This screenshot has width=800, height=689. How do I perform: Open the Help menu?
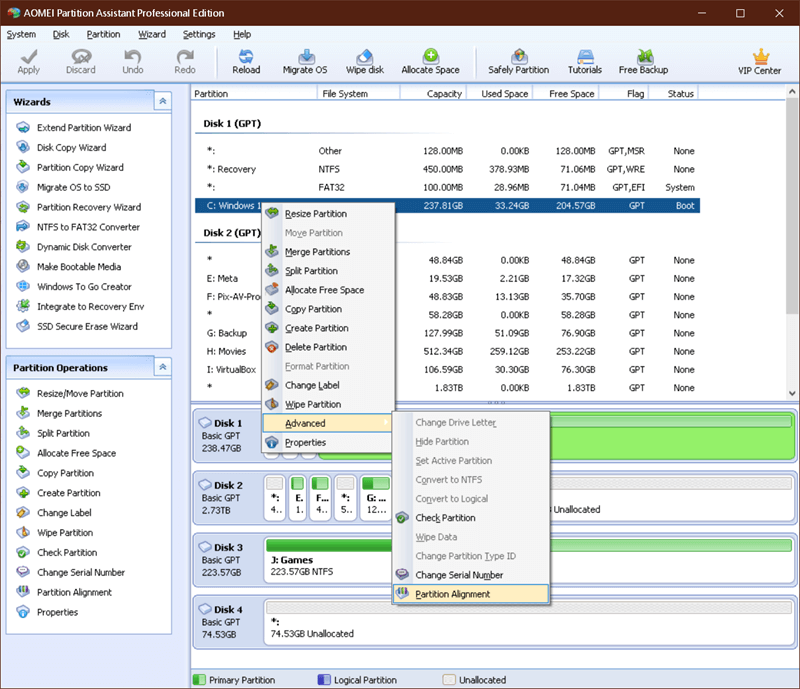pyautogui.click(x=242, y=34)
